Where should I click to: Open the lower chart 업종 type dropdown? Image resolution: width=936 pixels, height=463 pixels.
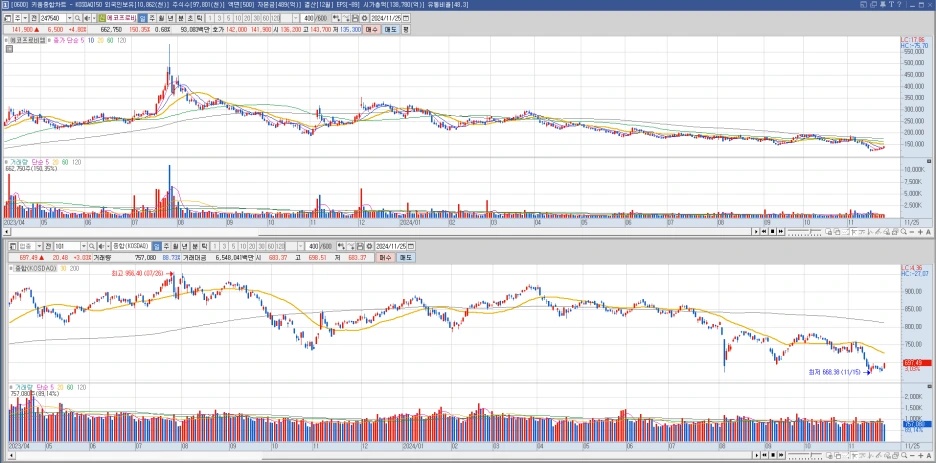(39, 246)
